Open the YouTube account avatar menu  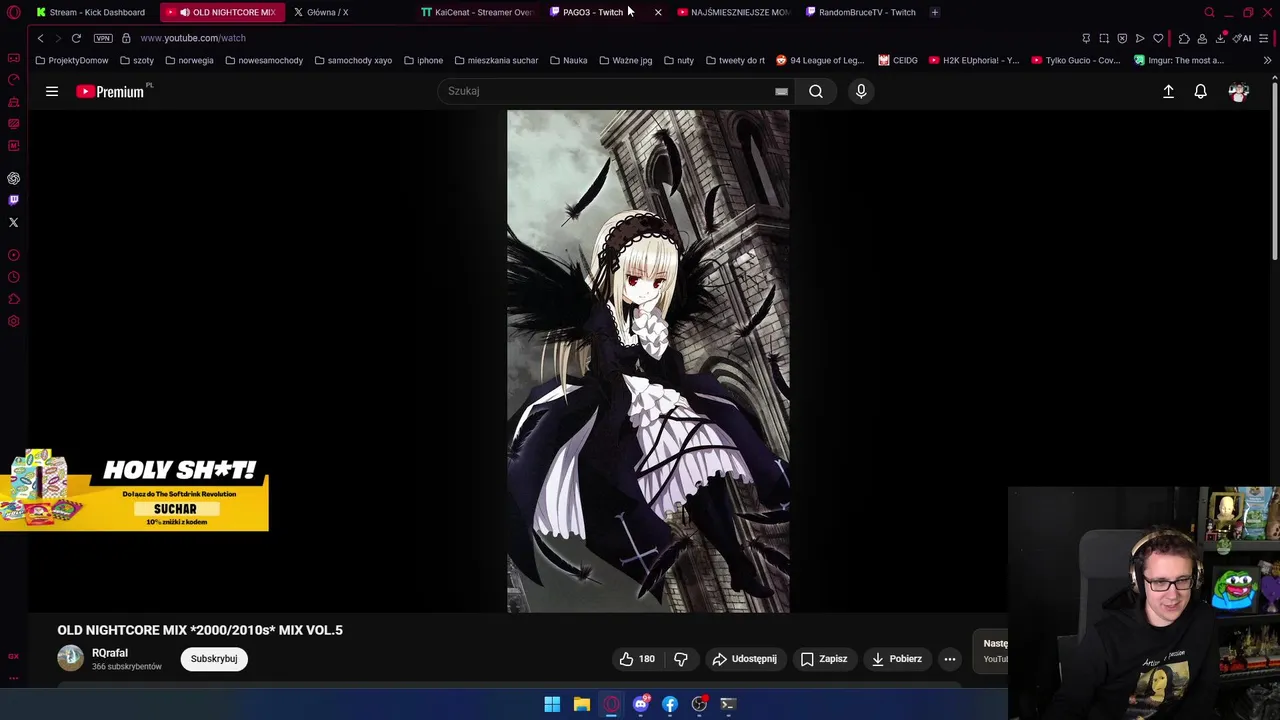1239,91
